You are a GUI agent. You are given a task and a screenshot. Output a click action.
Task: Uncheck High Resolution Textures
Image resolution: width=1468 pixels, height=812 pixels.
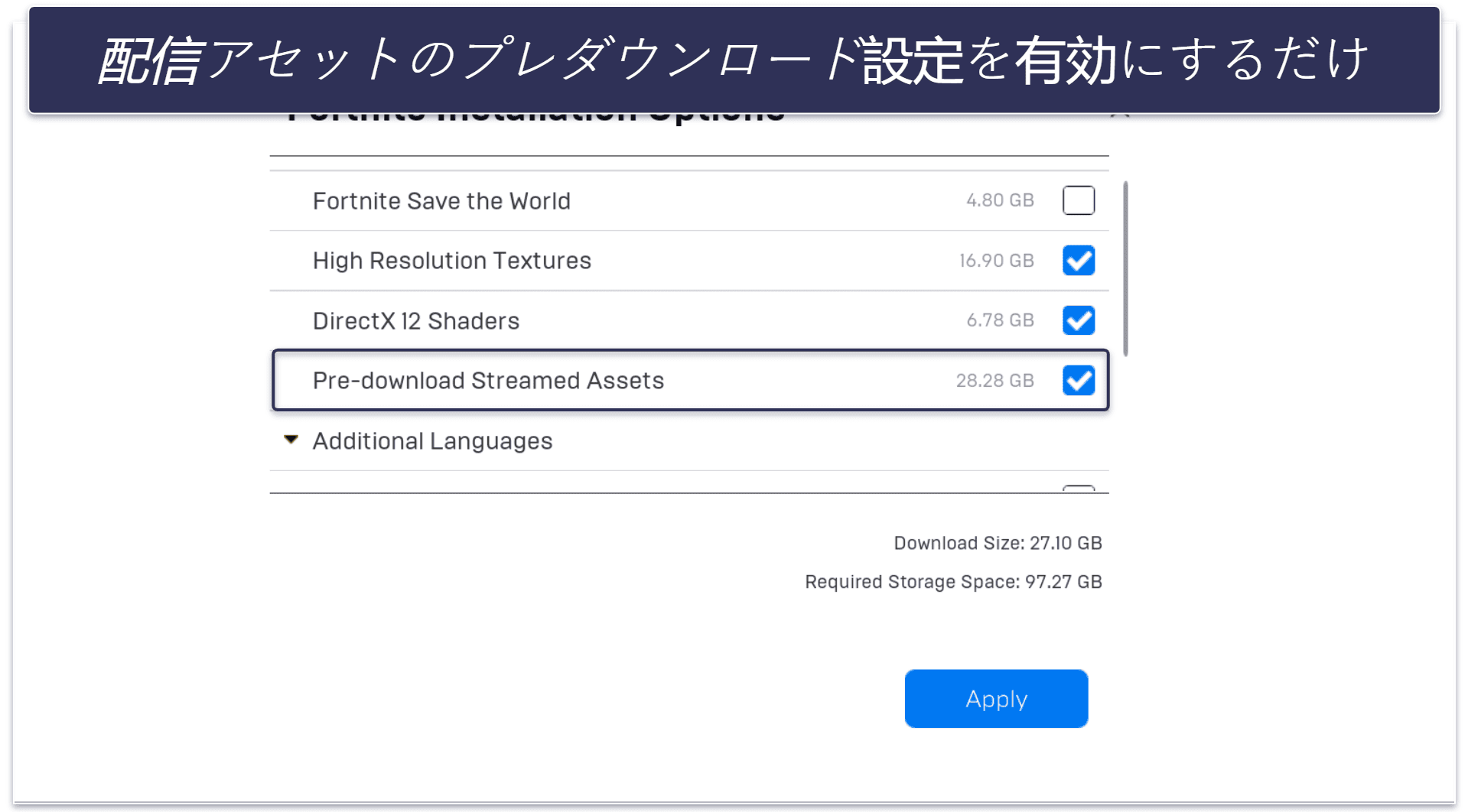[1078, 261]
